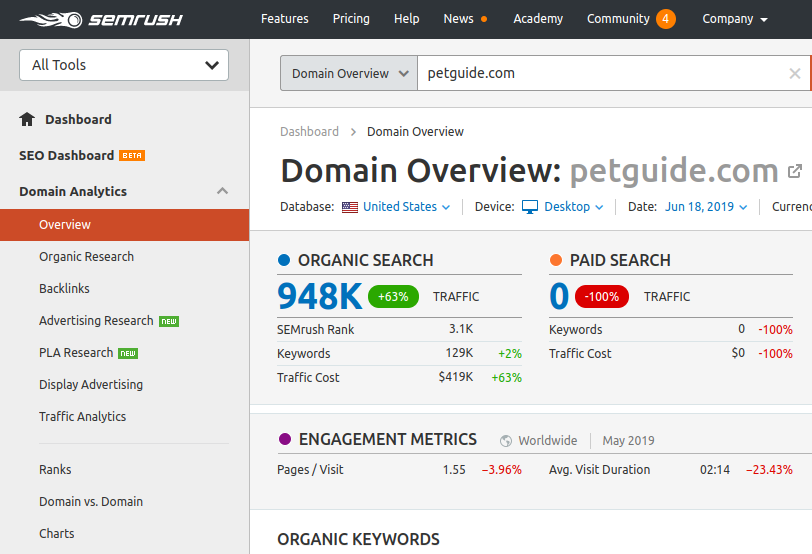Click the 0 paid traffic value
Screen dimensions: 812x554
point(559,297)
